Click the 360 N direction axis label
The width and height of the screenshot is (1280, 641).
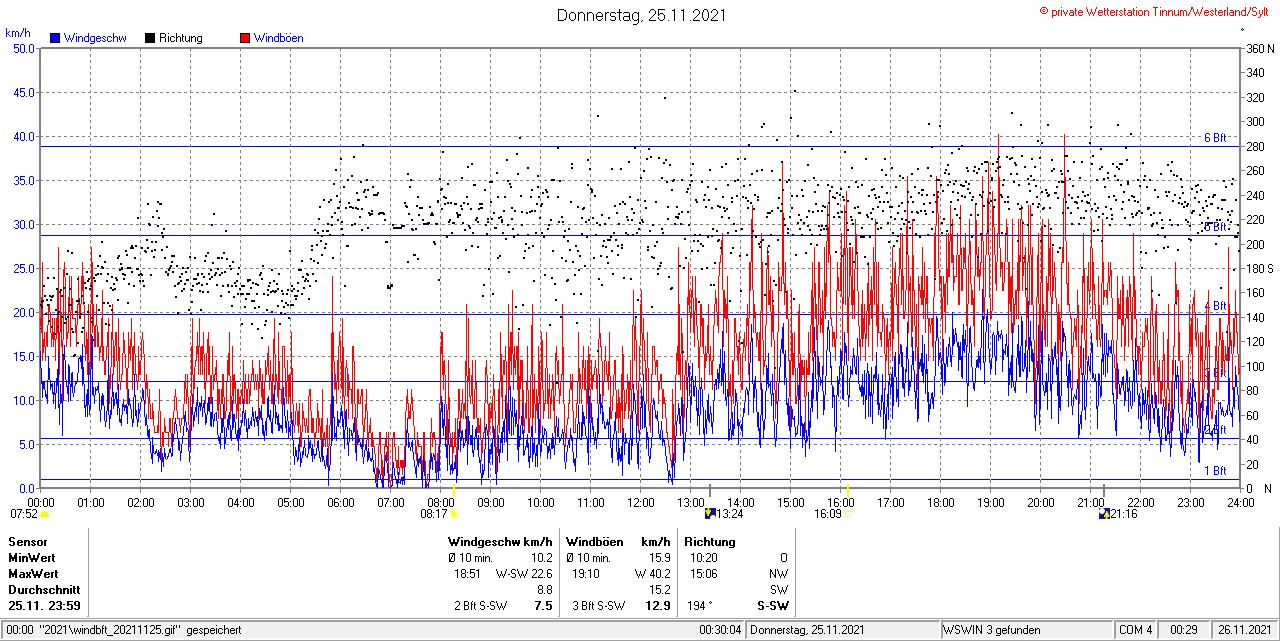point(1260,48)
